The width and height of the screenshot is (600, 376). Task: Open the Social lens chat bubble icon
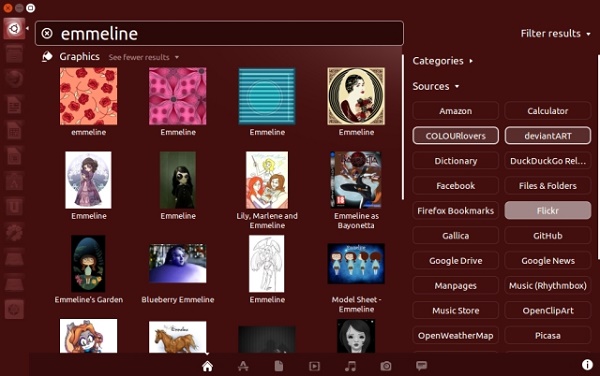coord(421,366)
